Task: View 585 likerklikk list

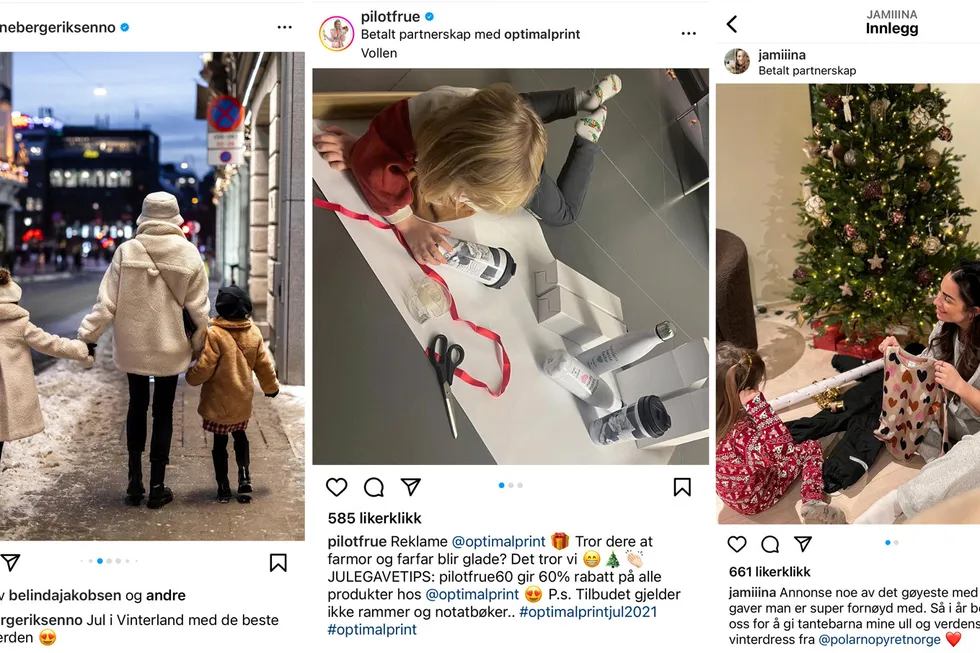Action: tap(374, 518)
